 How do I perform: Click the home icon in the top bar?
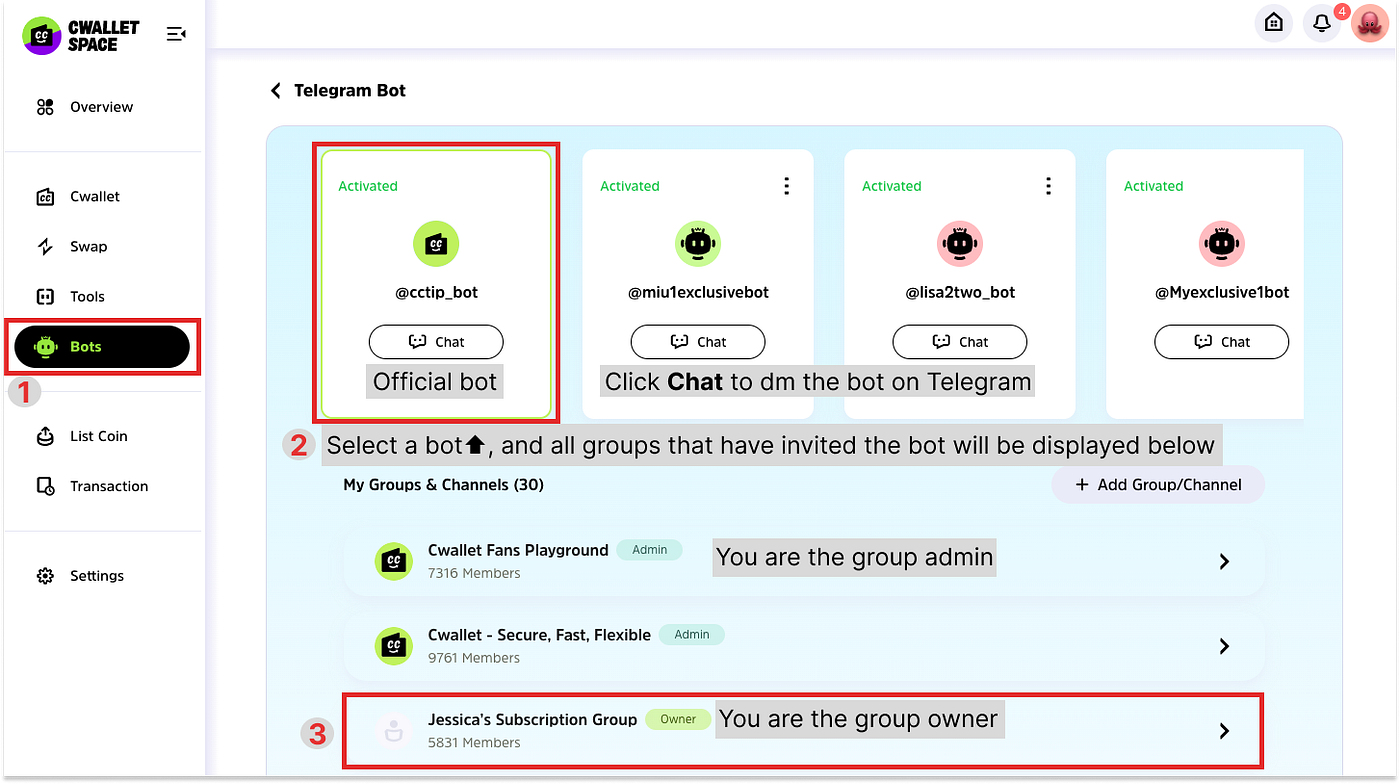[1273, 22]
